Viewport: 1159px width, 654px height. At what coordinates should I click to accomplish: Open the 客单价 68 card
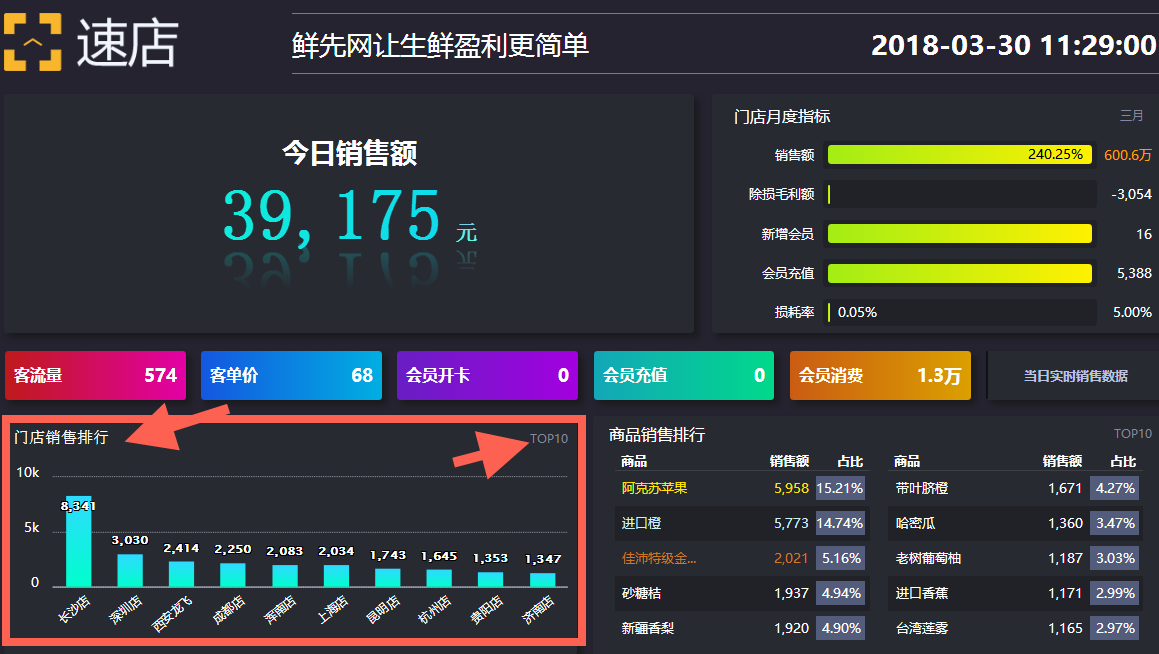tap(291, 376)
